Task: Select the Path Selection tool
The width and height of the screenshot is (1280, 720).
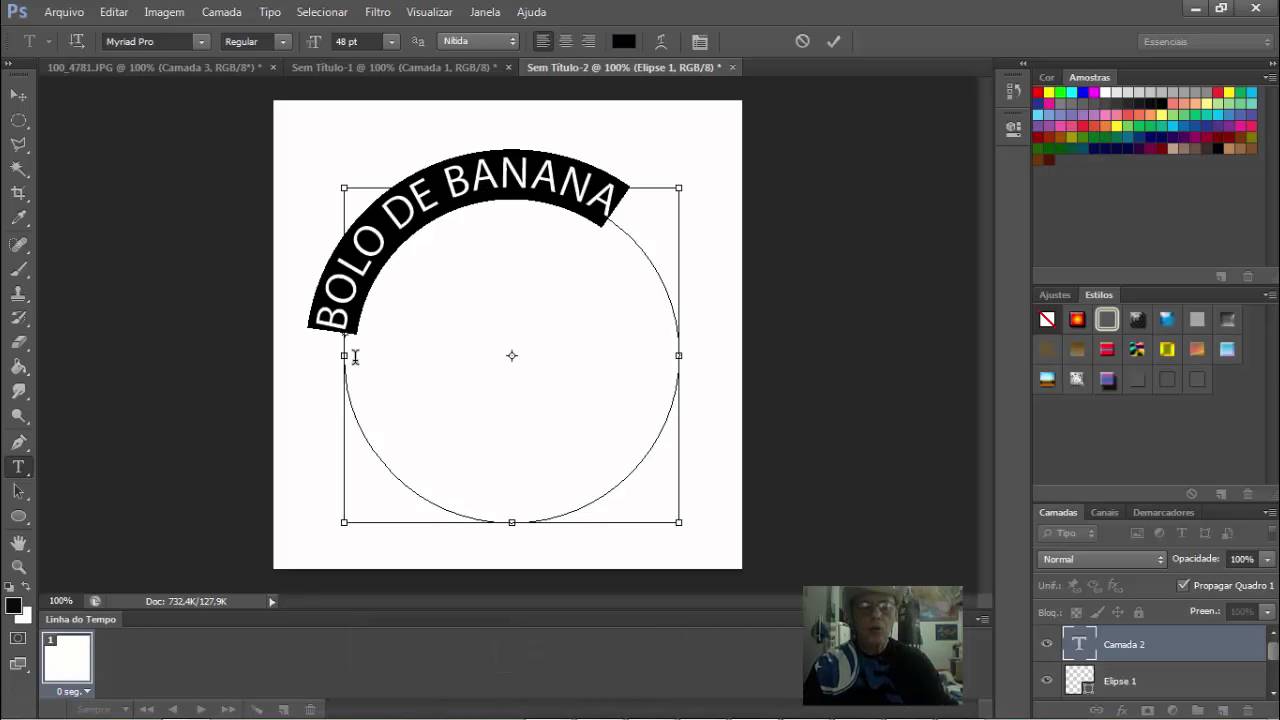Action: click(x=18, y=492)
